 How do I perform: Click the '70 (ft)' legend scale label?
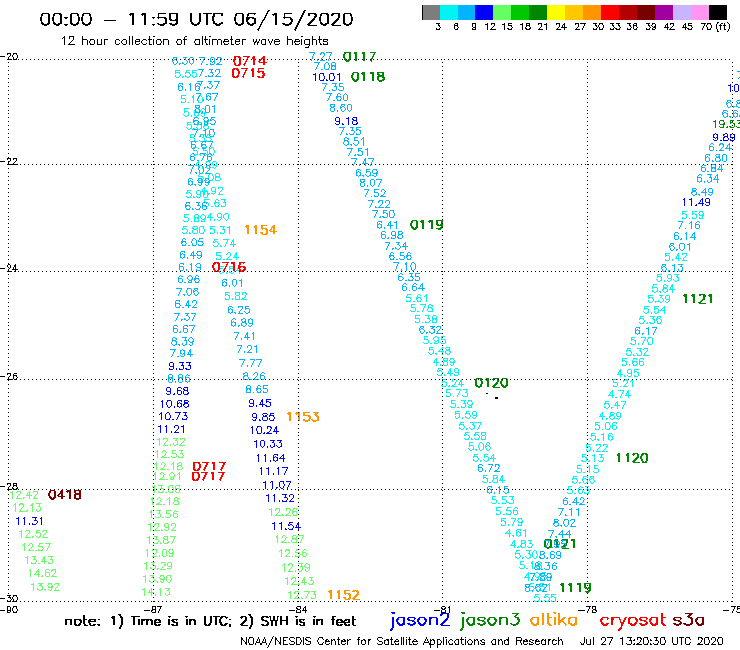click(715, 27)
